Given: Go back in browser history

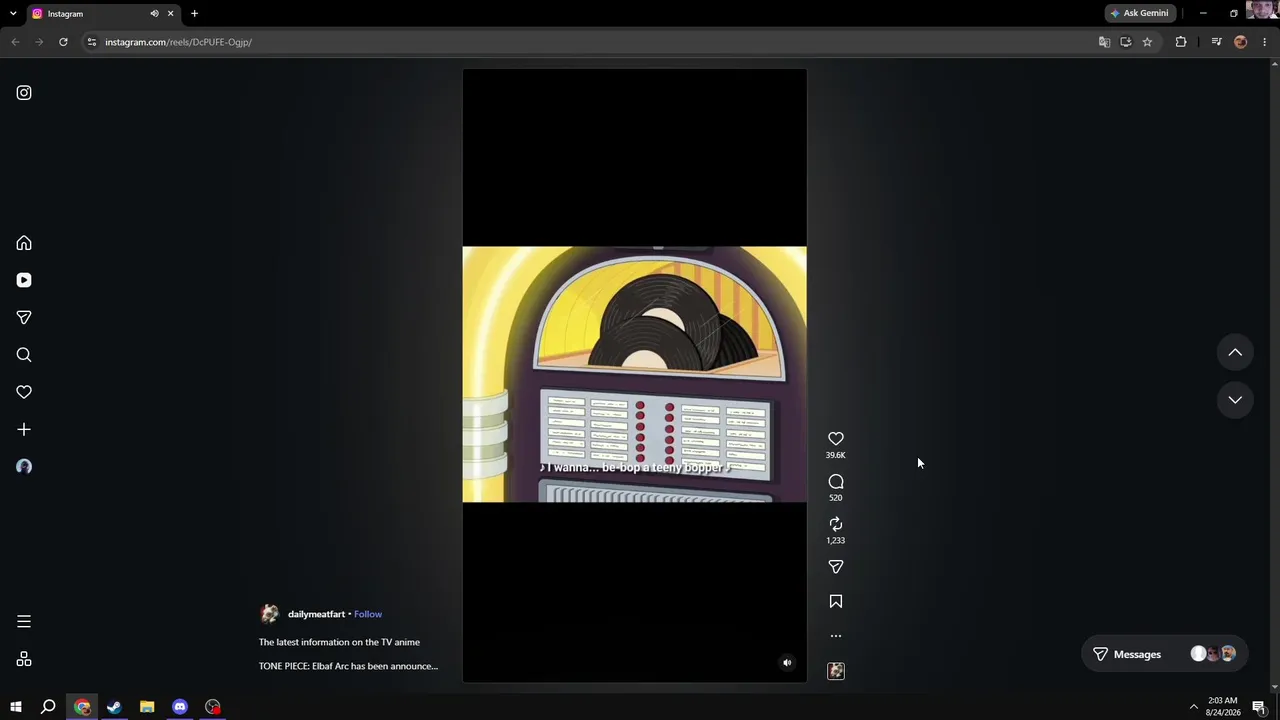Looking at the screenshot, I should 15,42.
